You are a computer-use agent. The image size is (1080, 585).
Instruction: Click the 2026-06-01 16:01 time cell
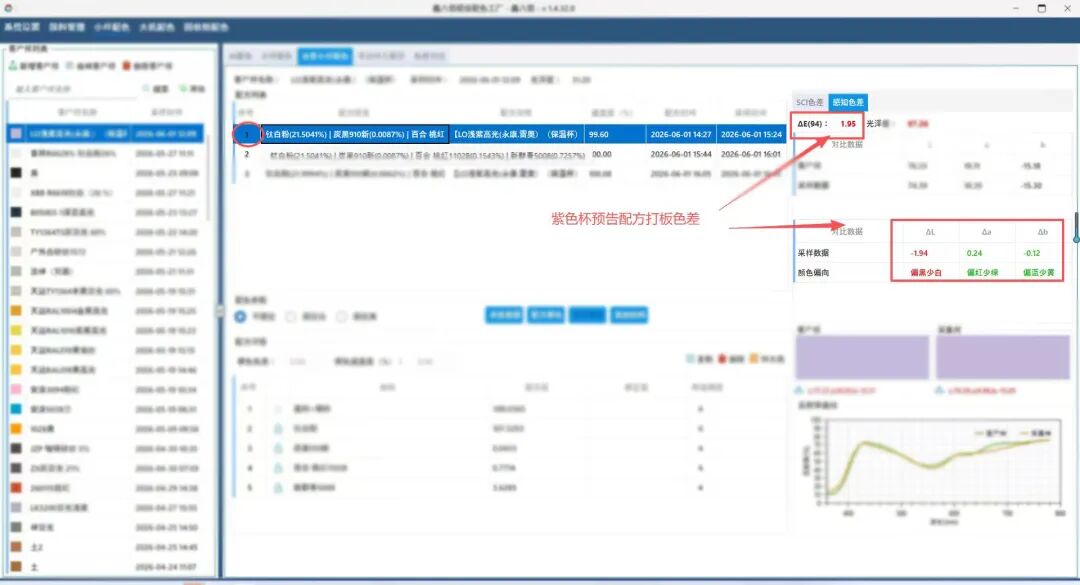pos(751,154)
